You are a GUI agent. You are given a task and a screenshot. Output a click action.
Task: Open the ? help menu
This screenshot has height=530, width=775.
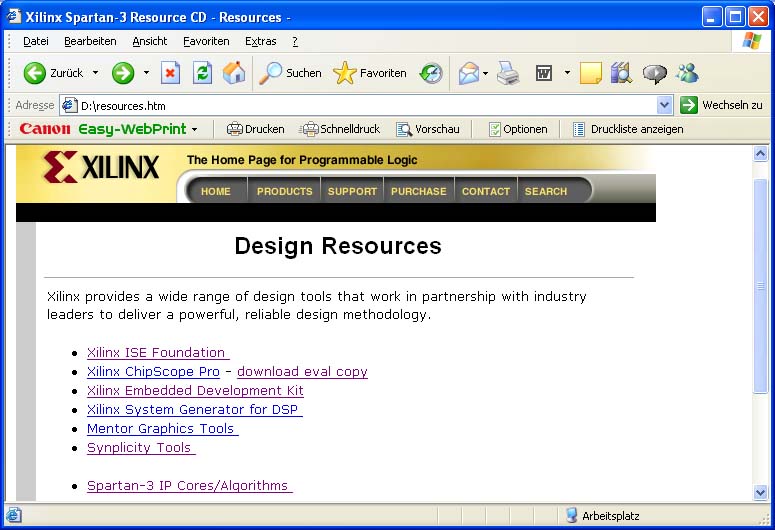point(295,42)
